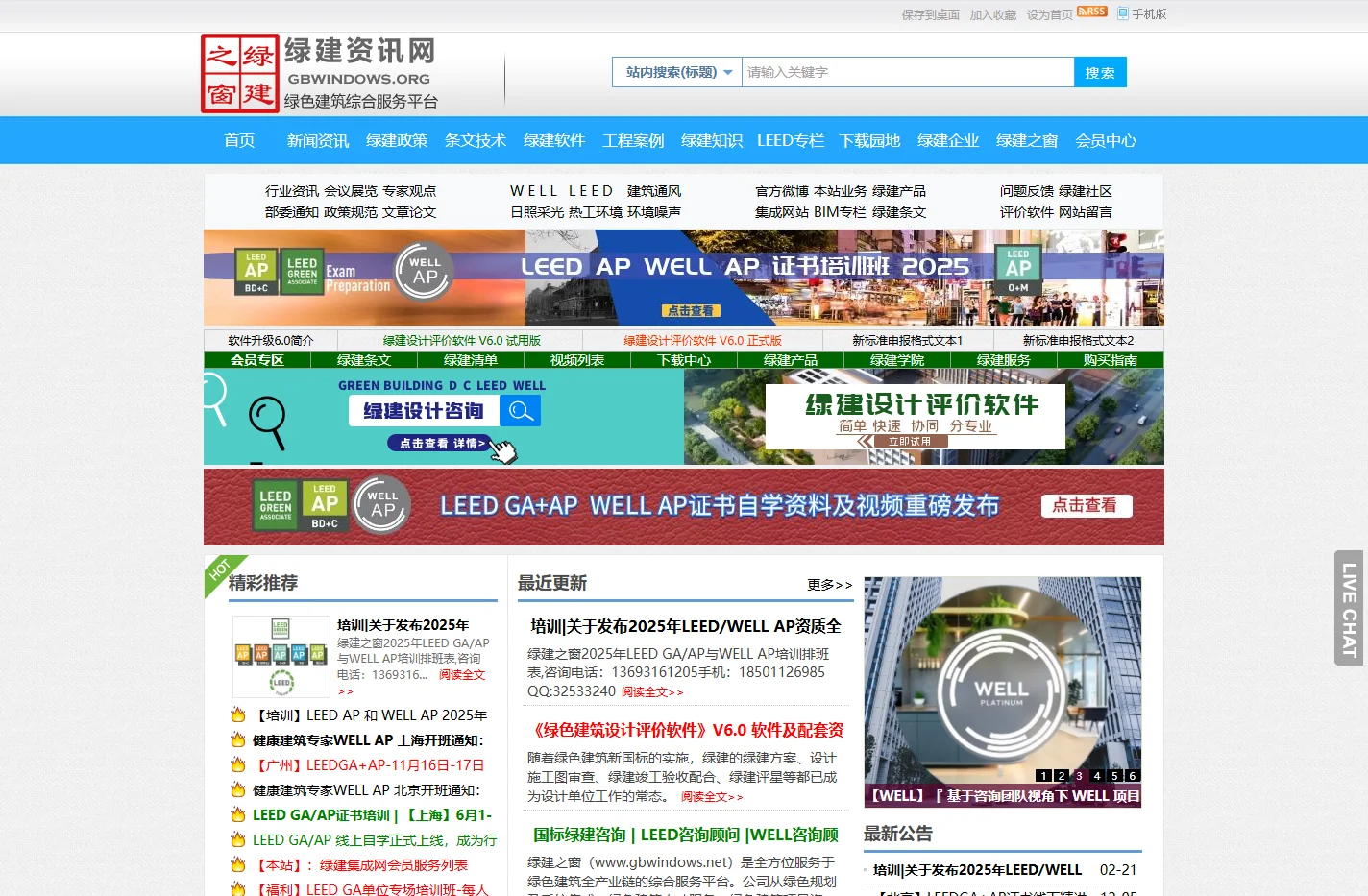
Task: Open 条文技术 navigation item
Action: (476, 140)
